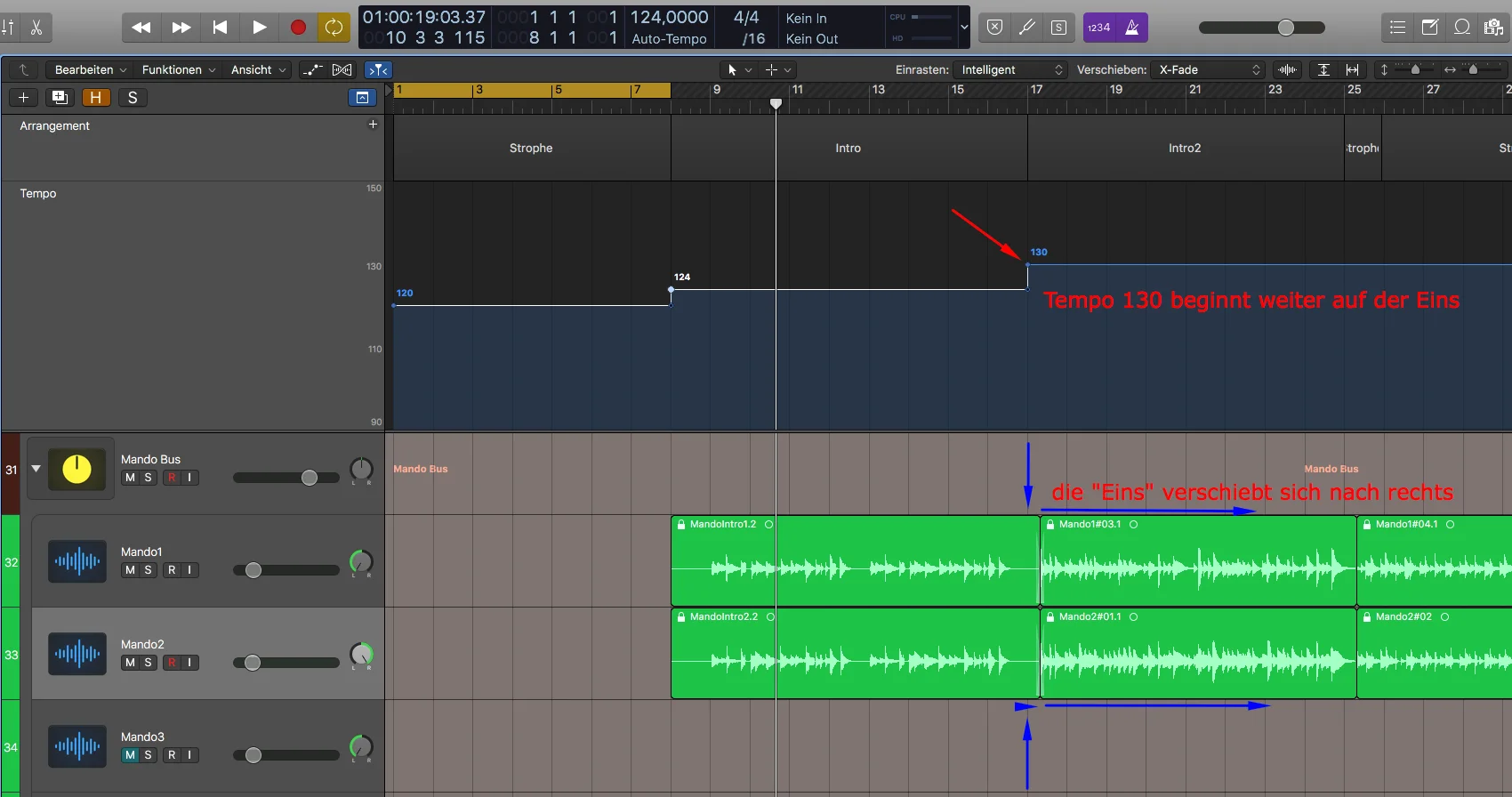Open the Verschieben X-Fade dropdown
1512x797 pixels.
(x=1209, y=69)
